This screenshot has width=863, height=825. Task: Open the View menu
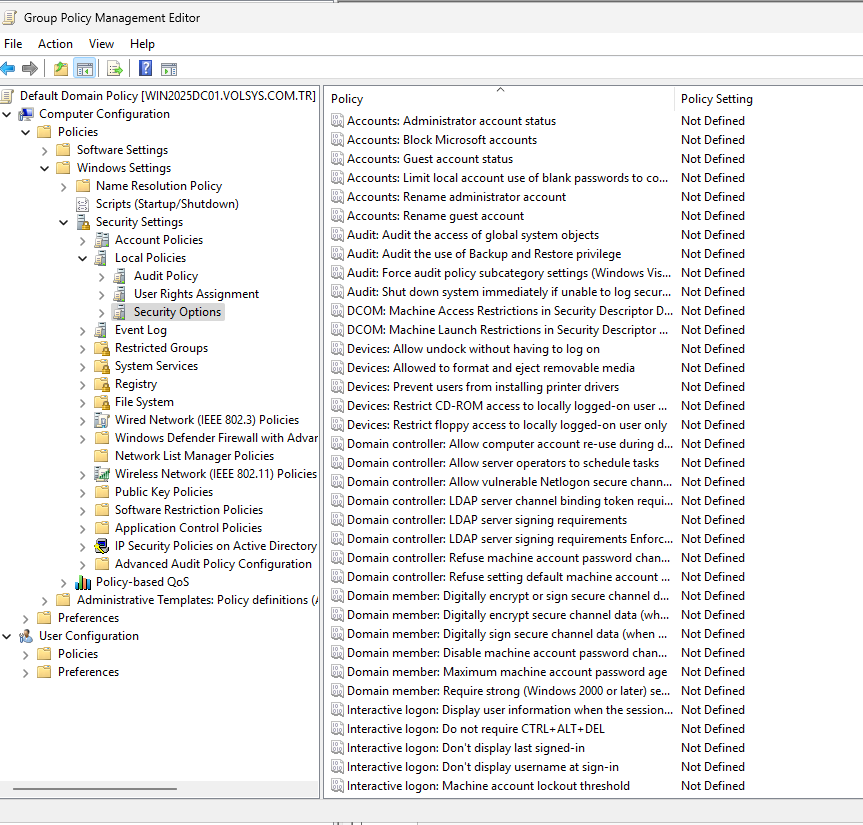point(101,44)
